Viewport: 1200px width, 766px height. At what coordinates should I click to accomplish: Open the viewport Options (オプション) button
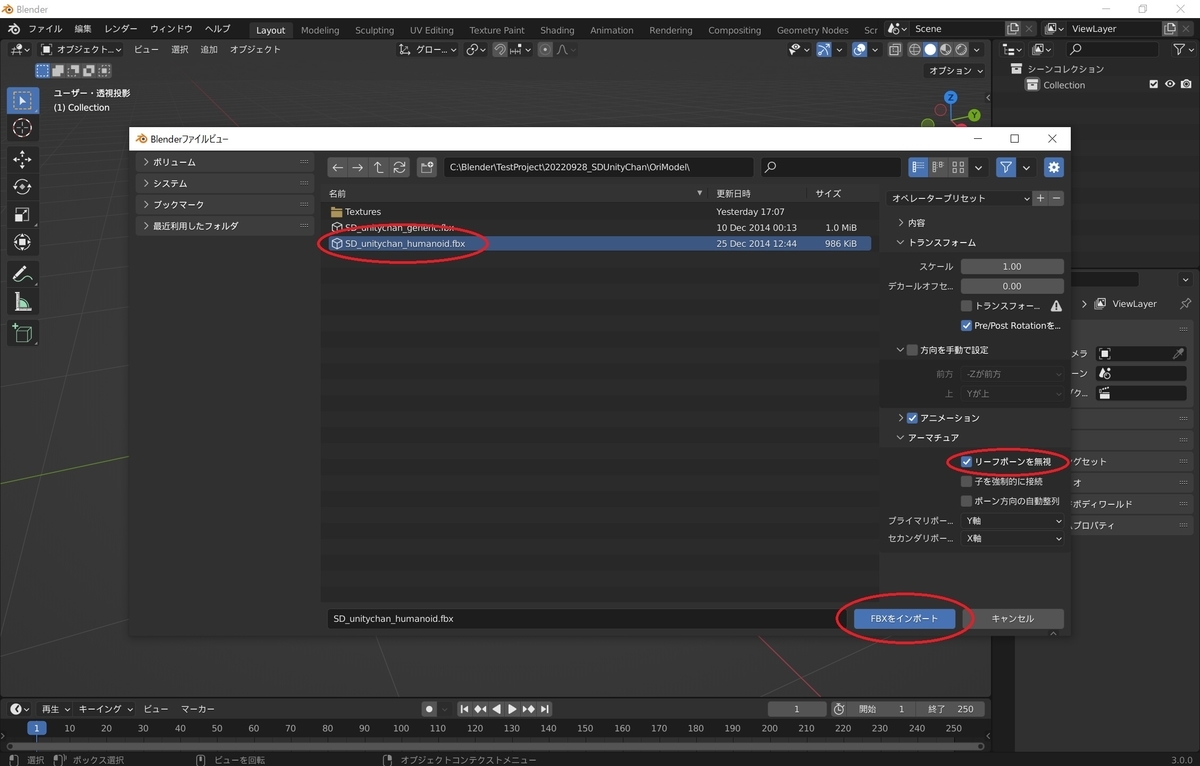click(x=957, y=71)
